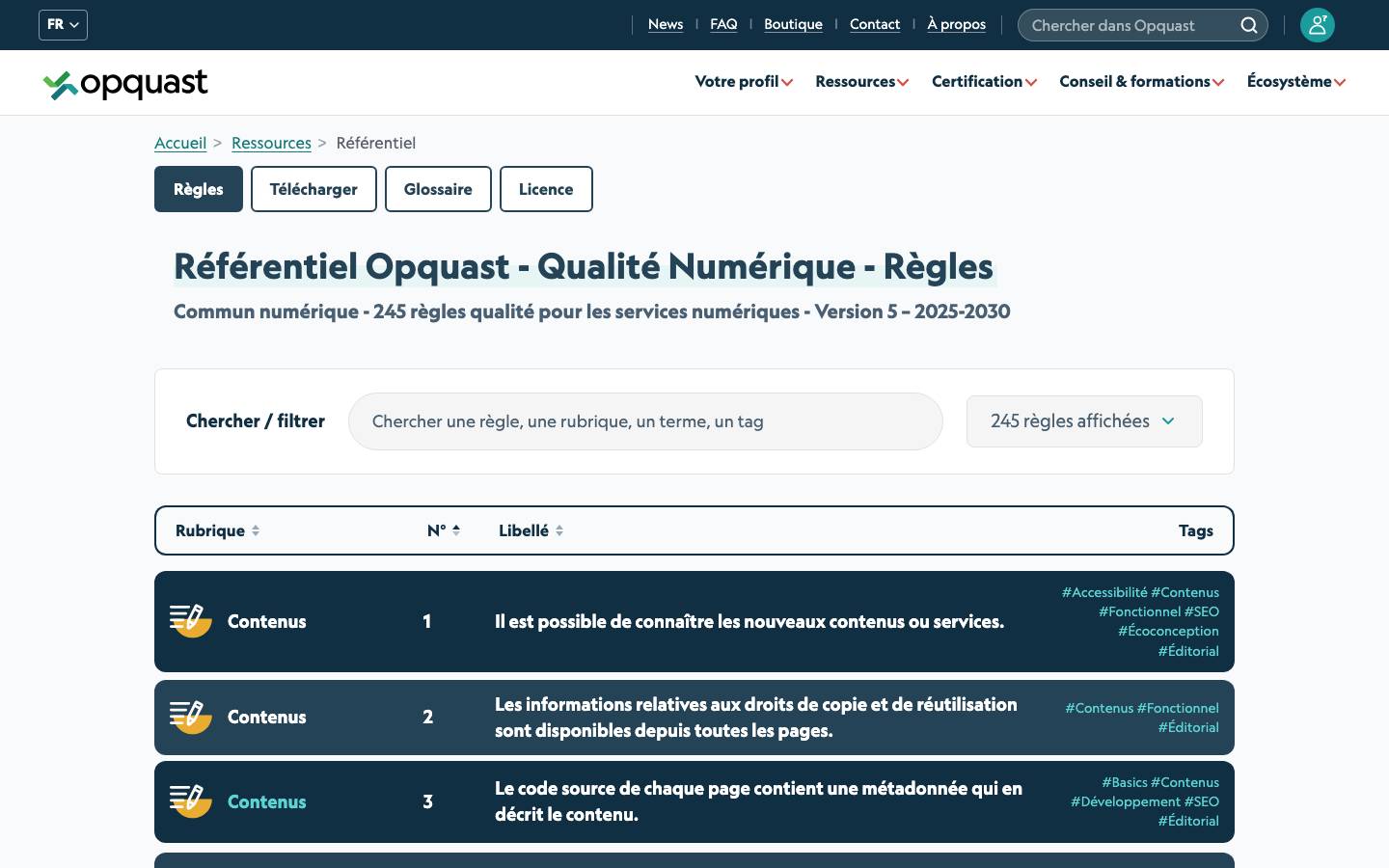
Task: Focus the Chercher une règle filter field
Action: tap(645, 421)
